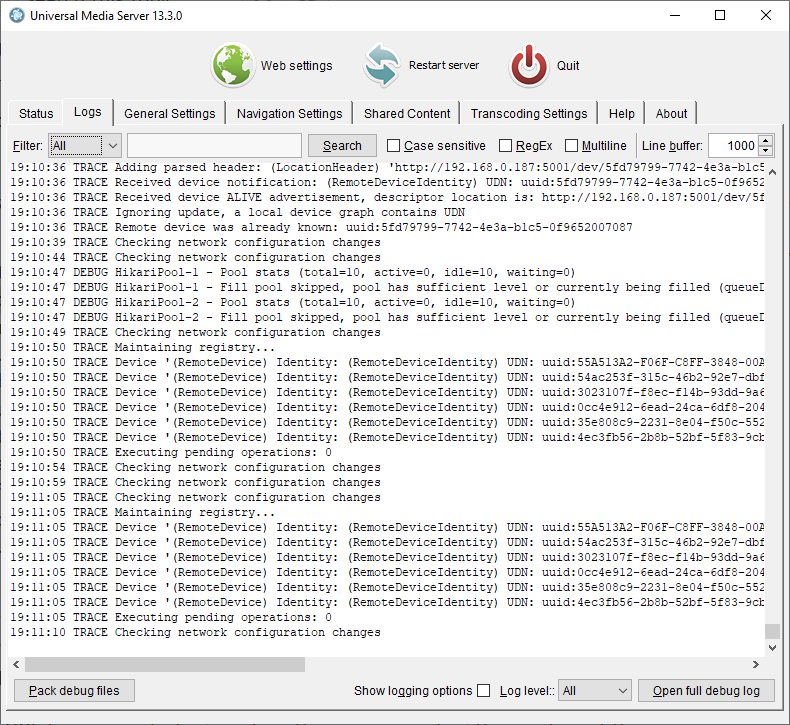Enable the RegEx checkbox

pos(505,146)
